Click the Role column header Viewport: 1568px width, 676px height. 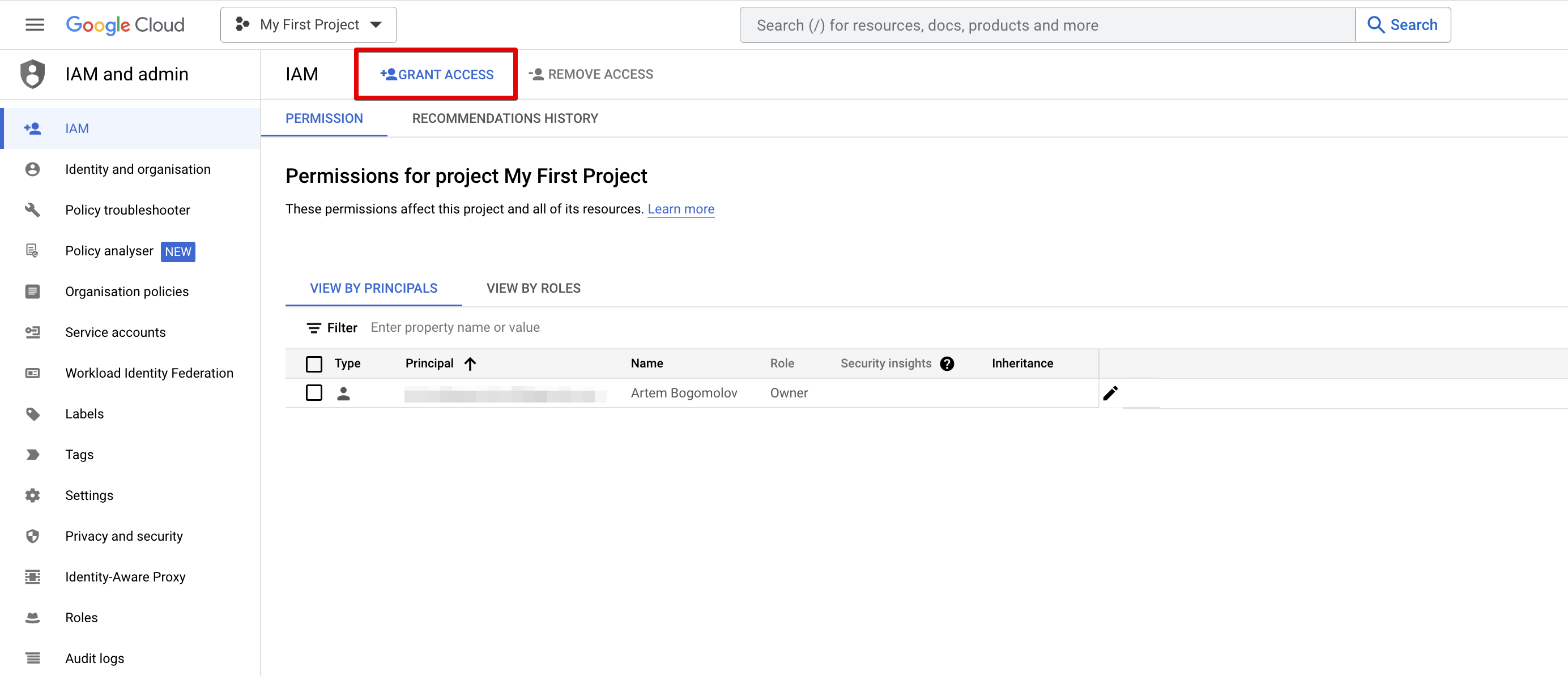782,364
